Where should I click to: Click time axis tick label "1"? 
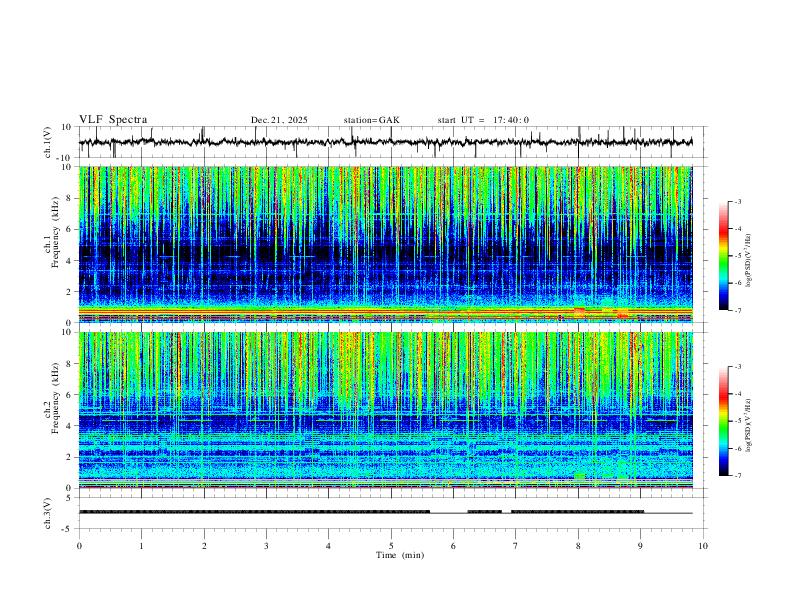click(141, 546)
